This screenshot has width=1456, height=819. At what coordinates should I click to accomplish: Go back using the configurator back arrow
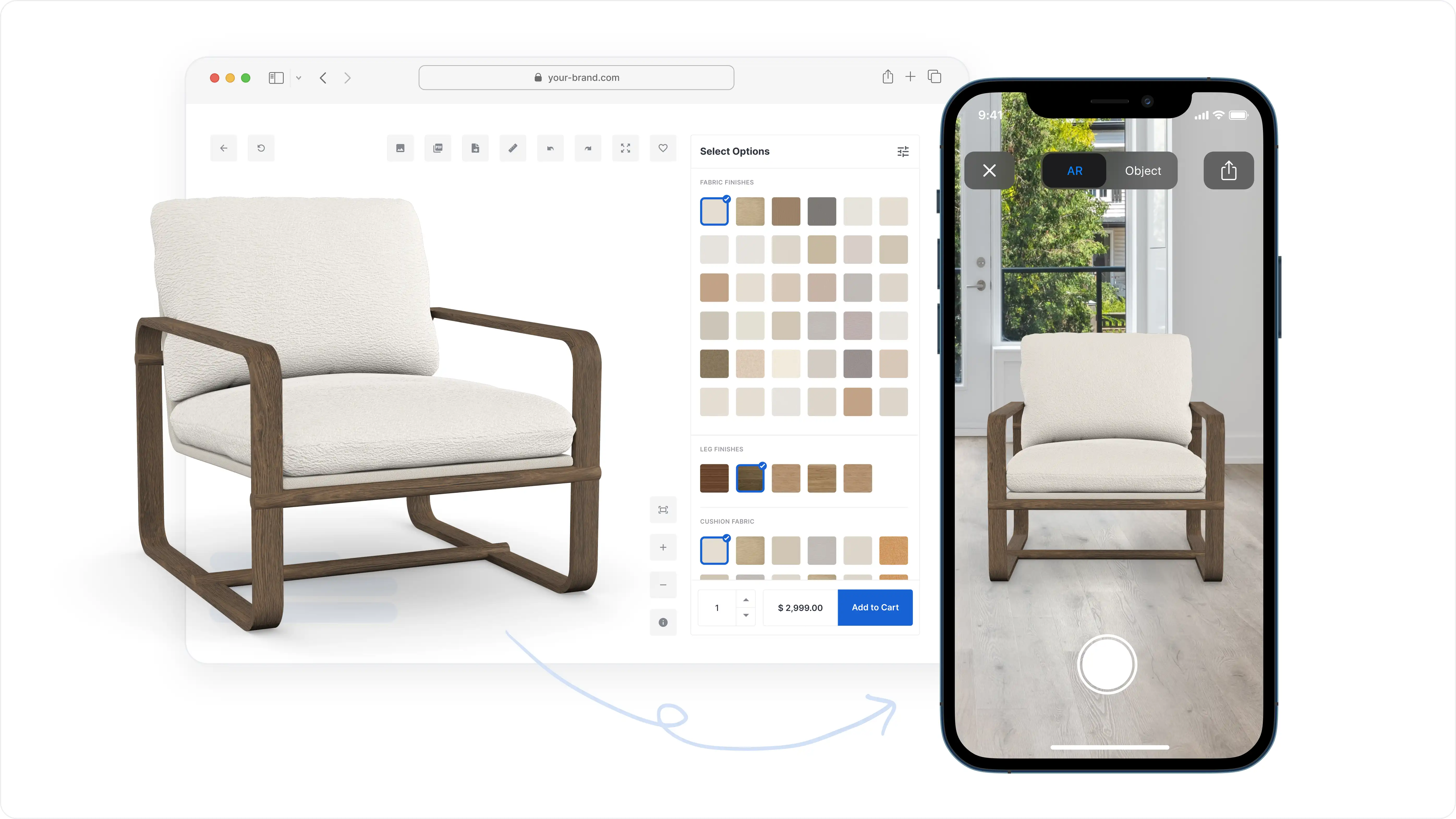[224, 148]
